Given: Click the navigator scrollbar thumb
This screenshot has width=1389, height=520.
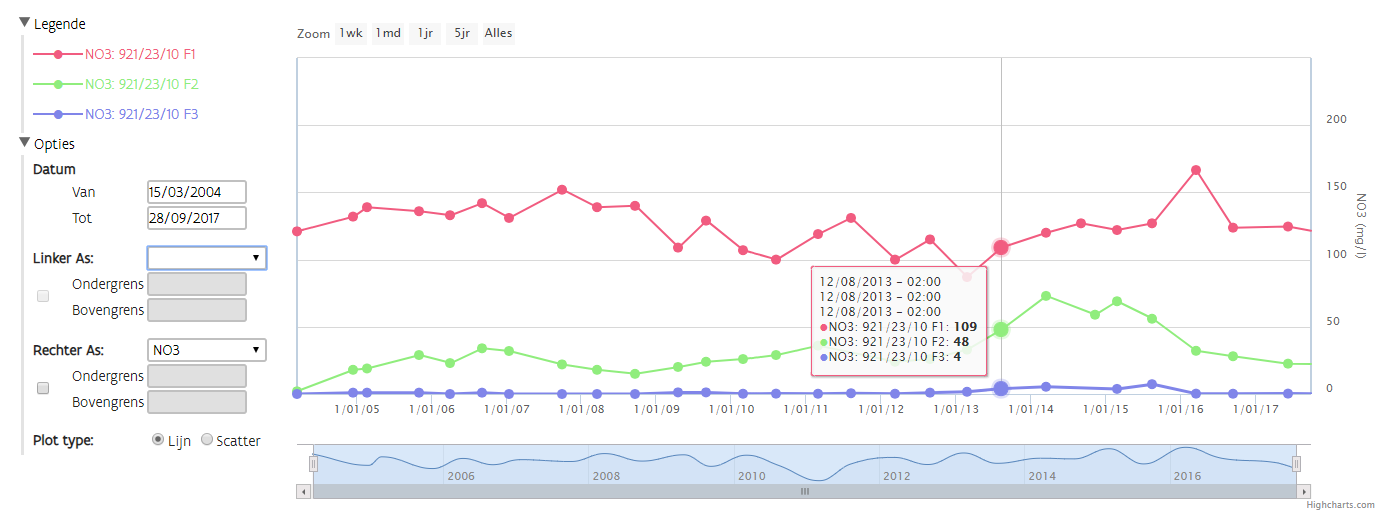Looking at the screenshot, I should coord(804,491).
